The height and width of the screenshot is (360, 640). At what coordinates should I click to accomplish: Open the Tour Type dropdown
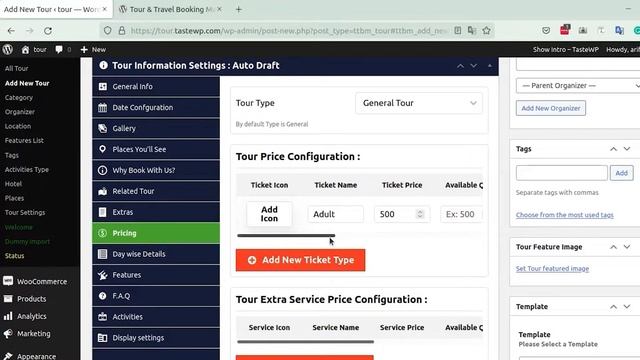(419, 103)
